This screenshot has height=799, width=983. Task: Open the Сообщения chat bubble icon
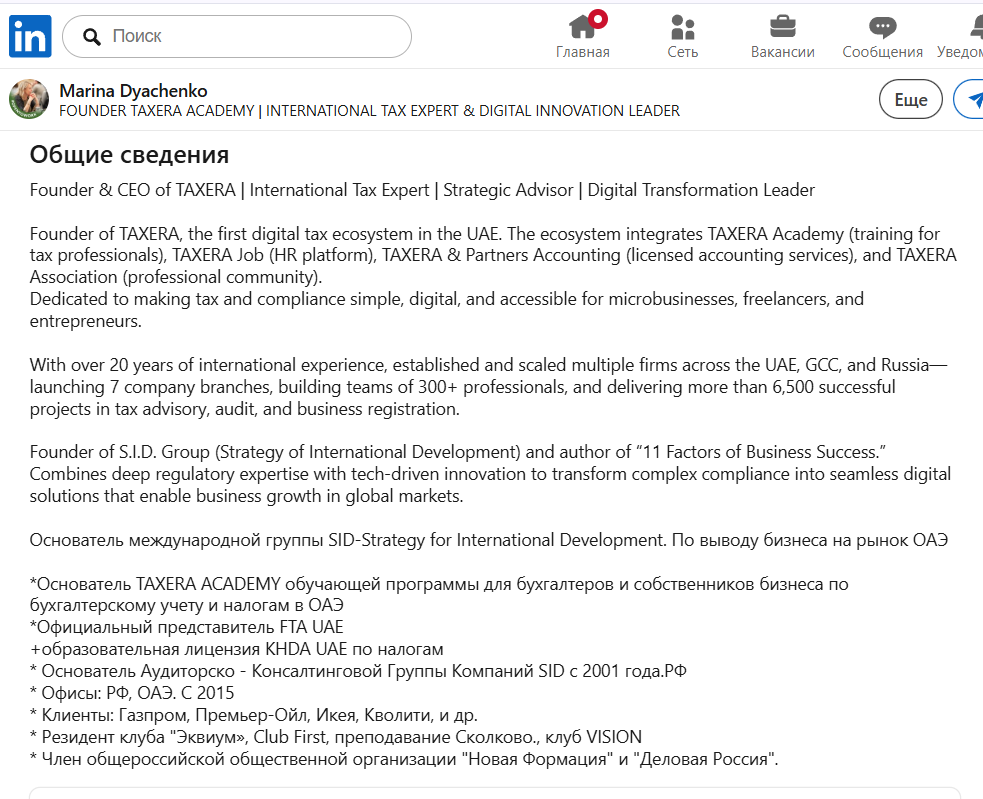tap(882, 27)
